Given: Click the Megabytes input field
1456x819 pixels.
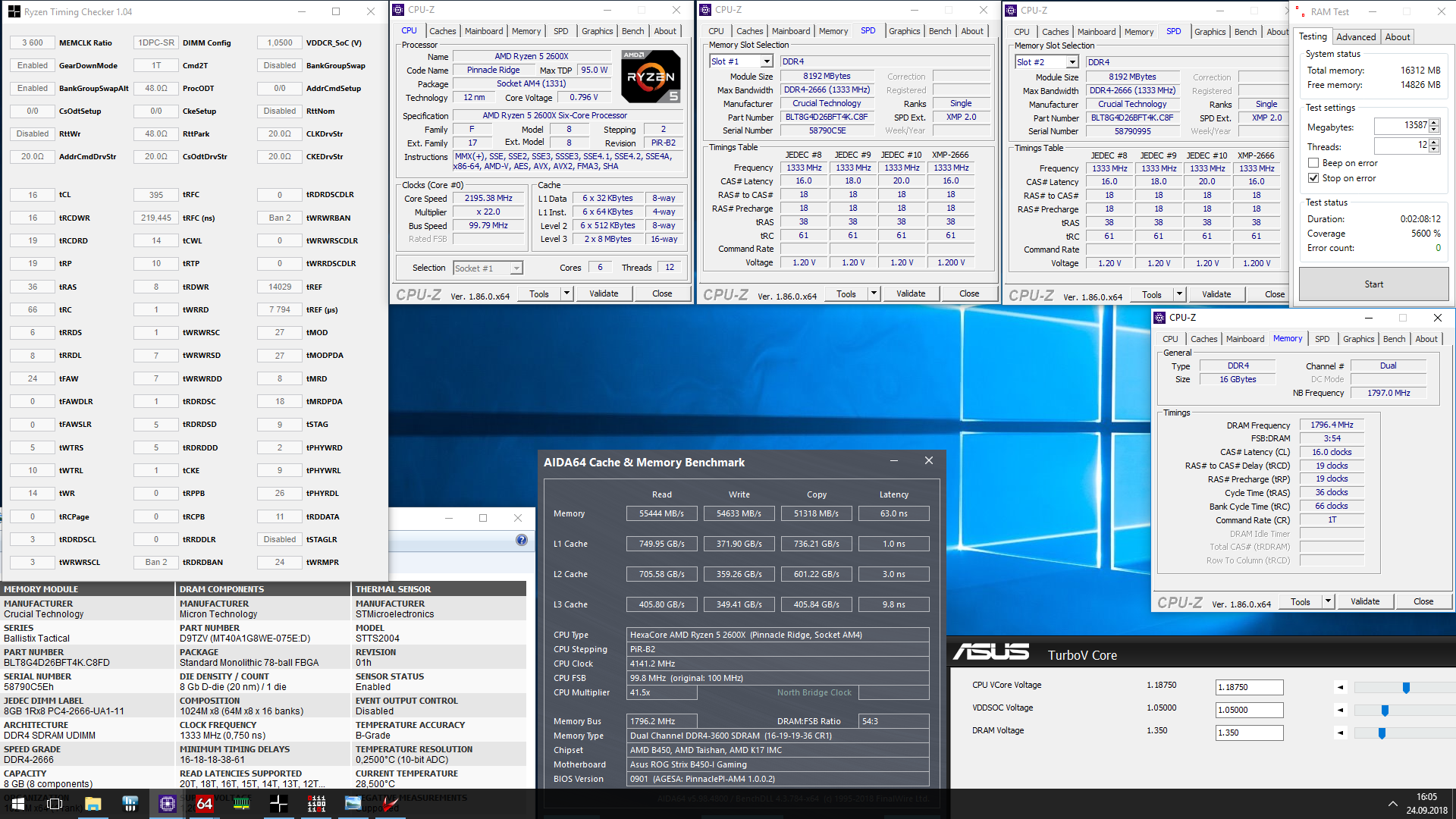Looking at the screenshot, I should coord(1401,126).
